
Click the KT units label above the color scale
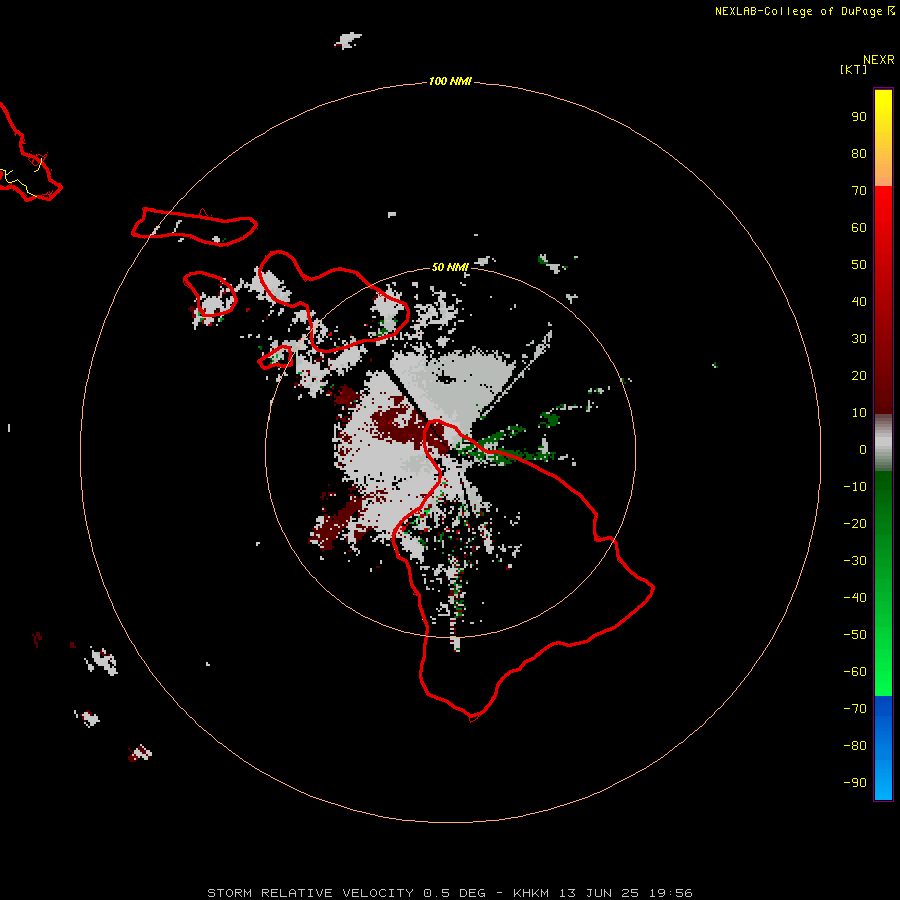pyautogui.click(x=853, y=69)
